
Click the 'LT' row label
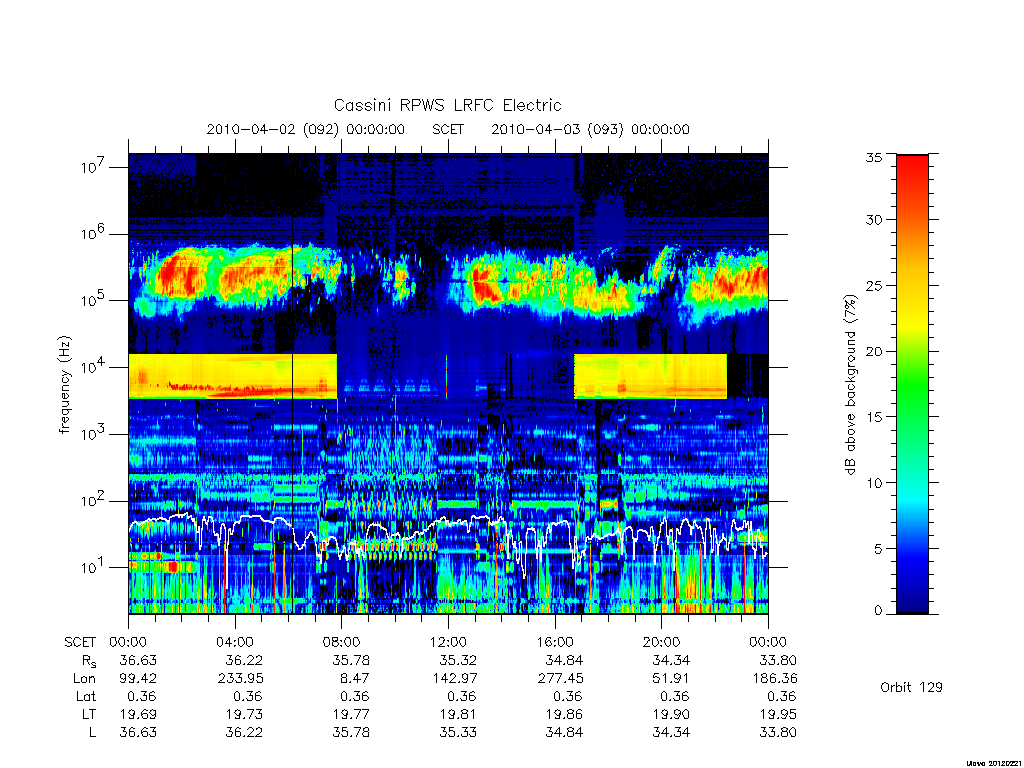click(x=89, y=714)
